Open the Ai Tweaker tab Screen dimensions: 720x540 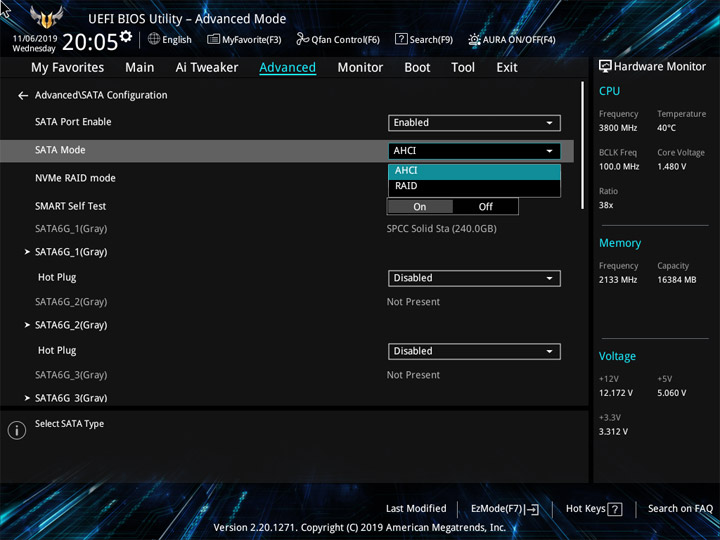click(x=207, y=68)
